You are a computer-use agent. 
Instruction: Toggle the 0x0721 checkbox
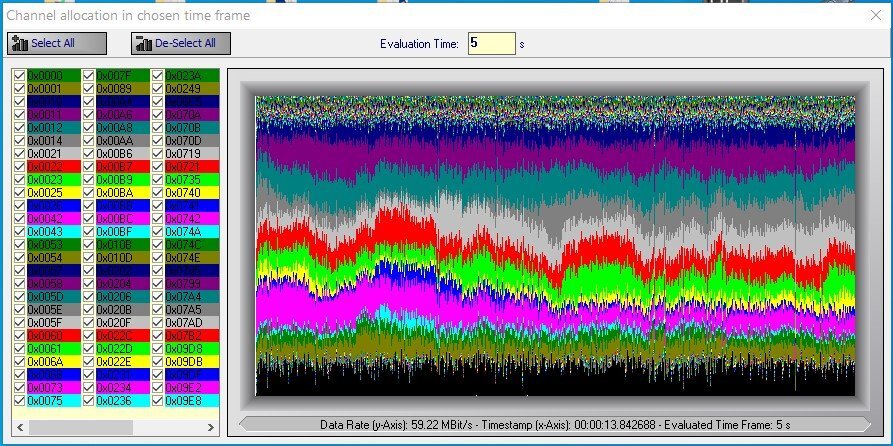click(x=158, y=166)
